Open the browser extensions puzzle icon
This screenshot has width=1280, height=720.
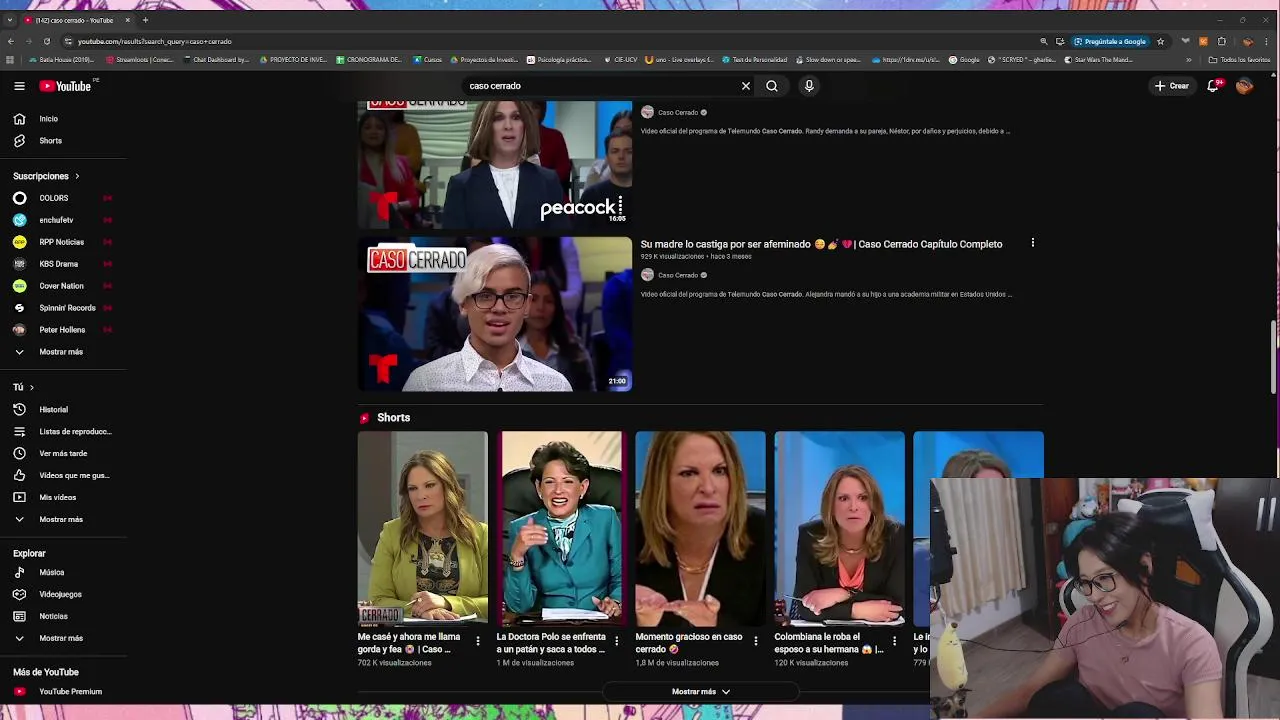coord(1221,41)
